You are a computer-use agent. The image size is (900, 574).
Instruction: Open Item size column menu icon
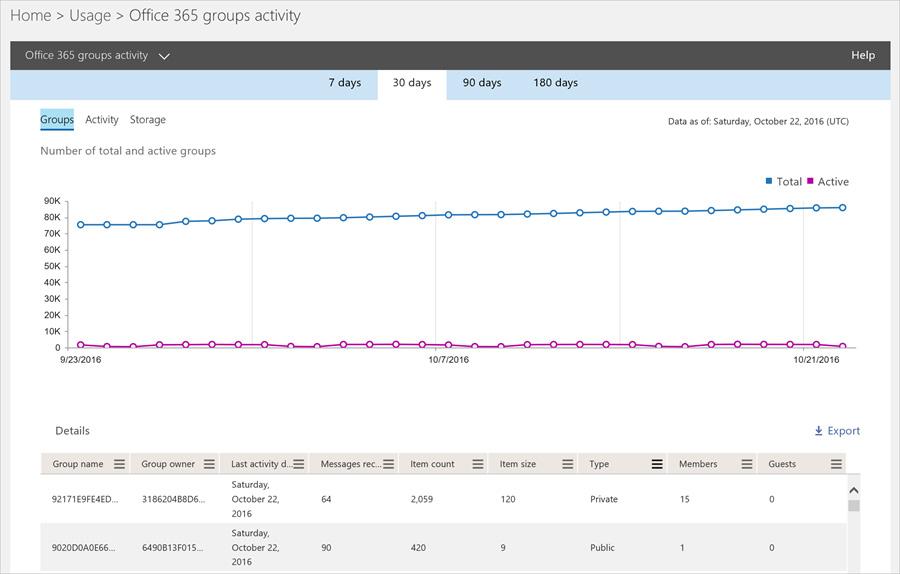[568, 464]
